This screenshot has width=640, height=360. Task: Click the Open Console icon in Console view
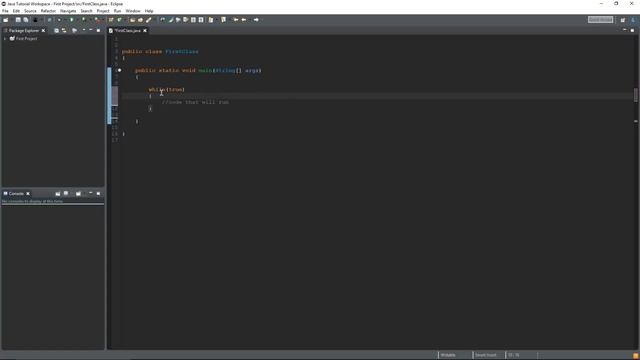78,193
